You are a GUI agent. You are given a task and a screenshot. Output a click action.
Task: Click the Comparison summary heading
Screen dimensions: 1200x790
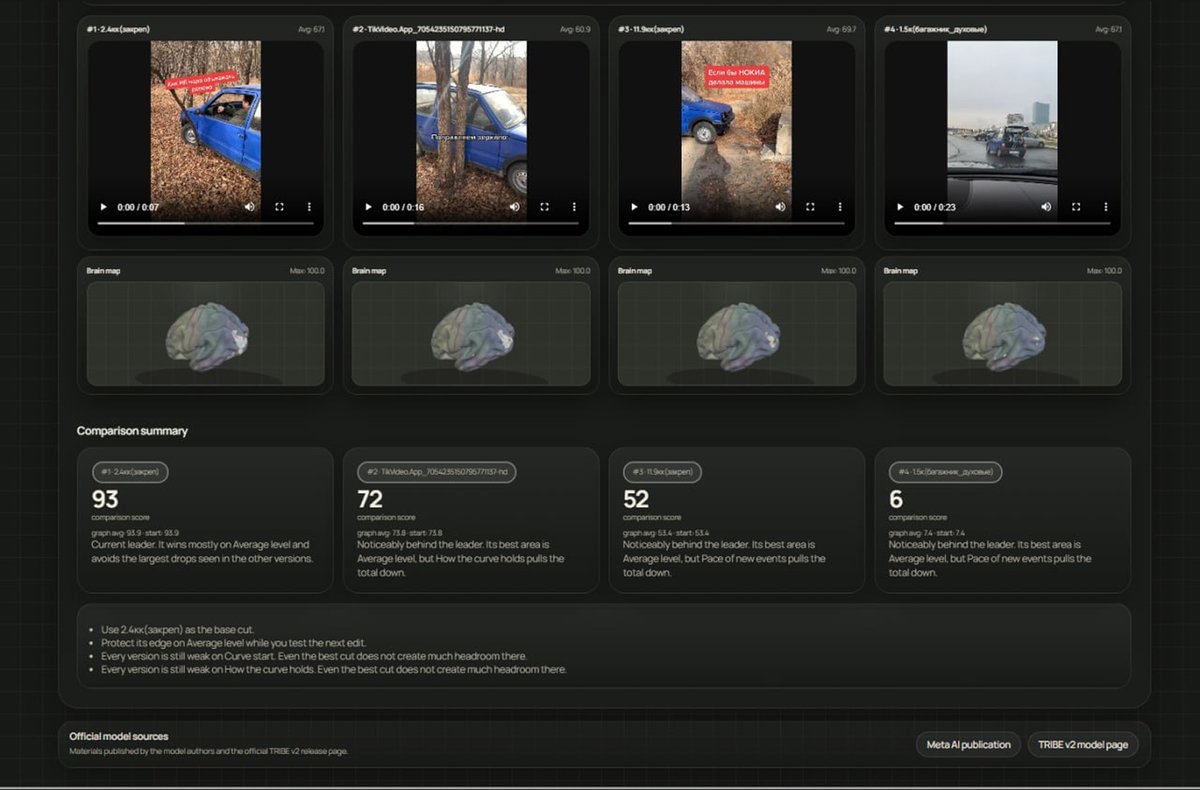click(x=132, y=431)
